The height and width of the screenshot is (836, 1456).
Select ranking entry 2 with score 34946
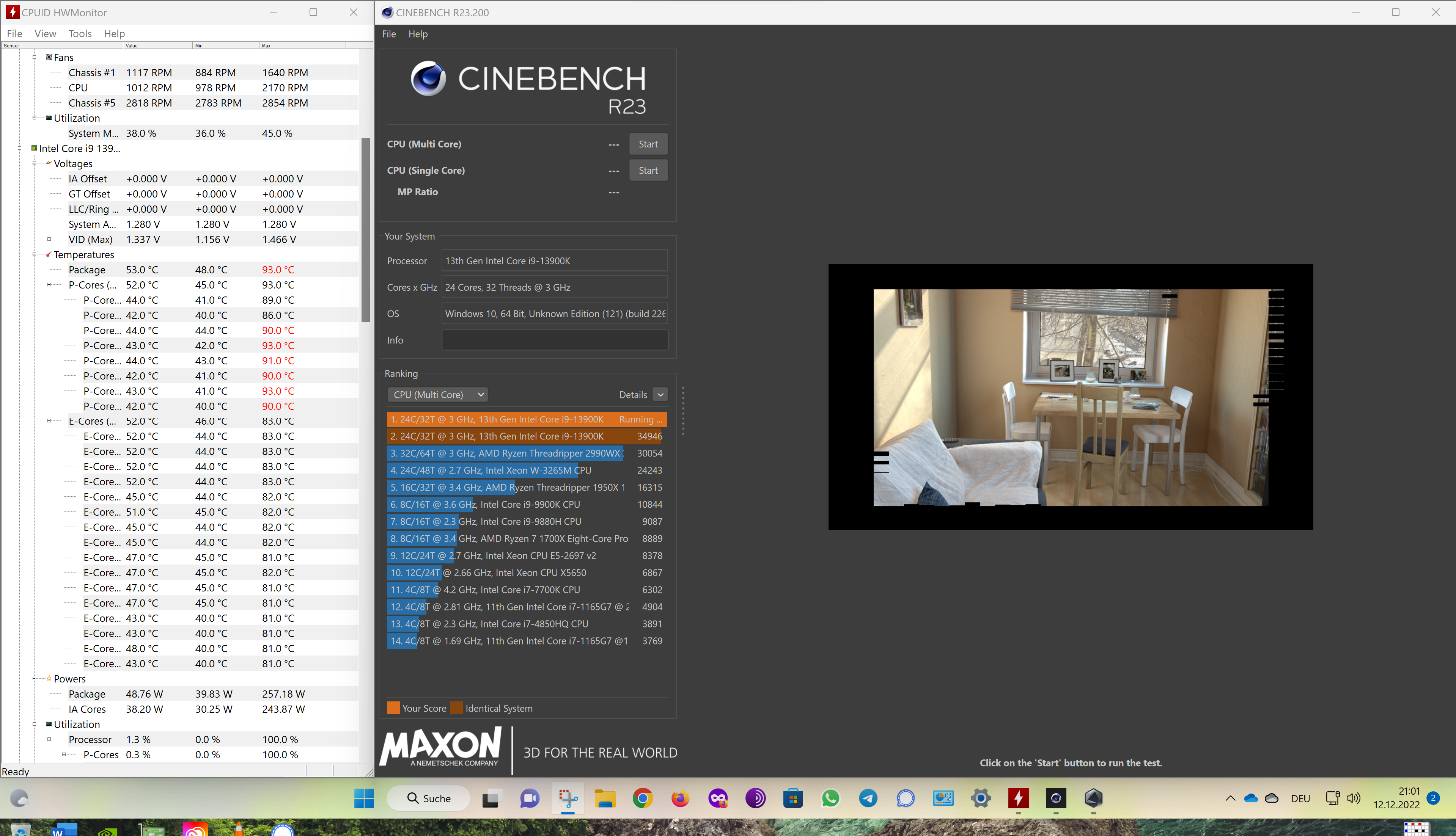[x=527, y=436]
